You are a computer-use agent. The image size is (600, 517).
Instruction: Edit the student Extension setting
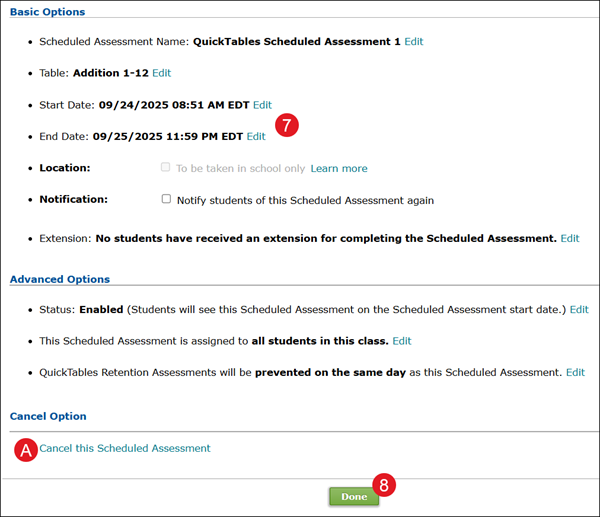pos(569,239)
